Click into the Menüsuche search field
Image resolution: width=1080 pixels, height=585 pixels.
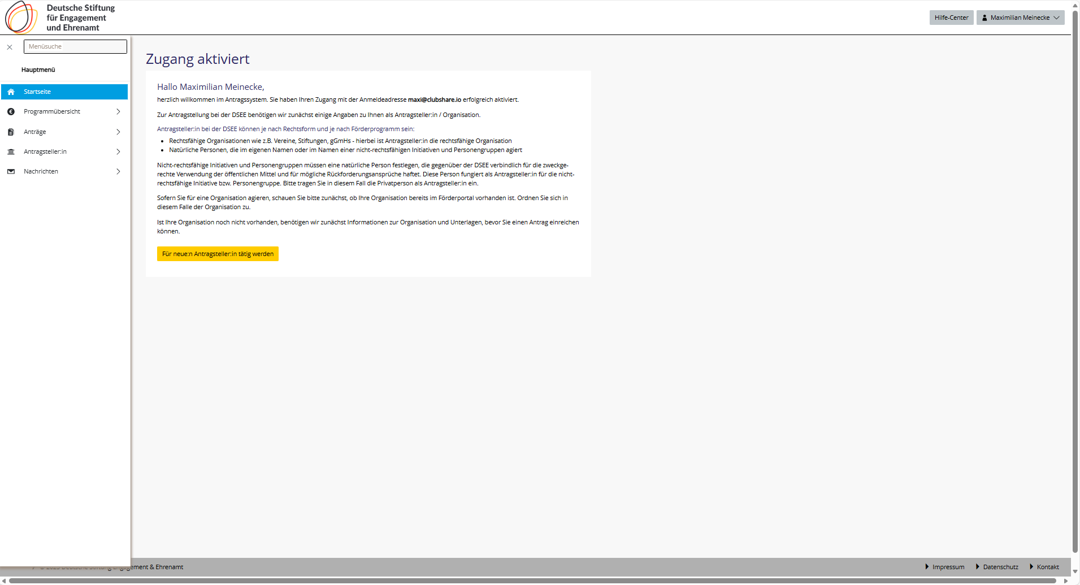click(x=75, y=47)
